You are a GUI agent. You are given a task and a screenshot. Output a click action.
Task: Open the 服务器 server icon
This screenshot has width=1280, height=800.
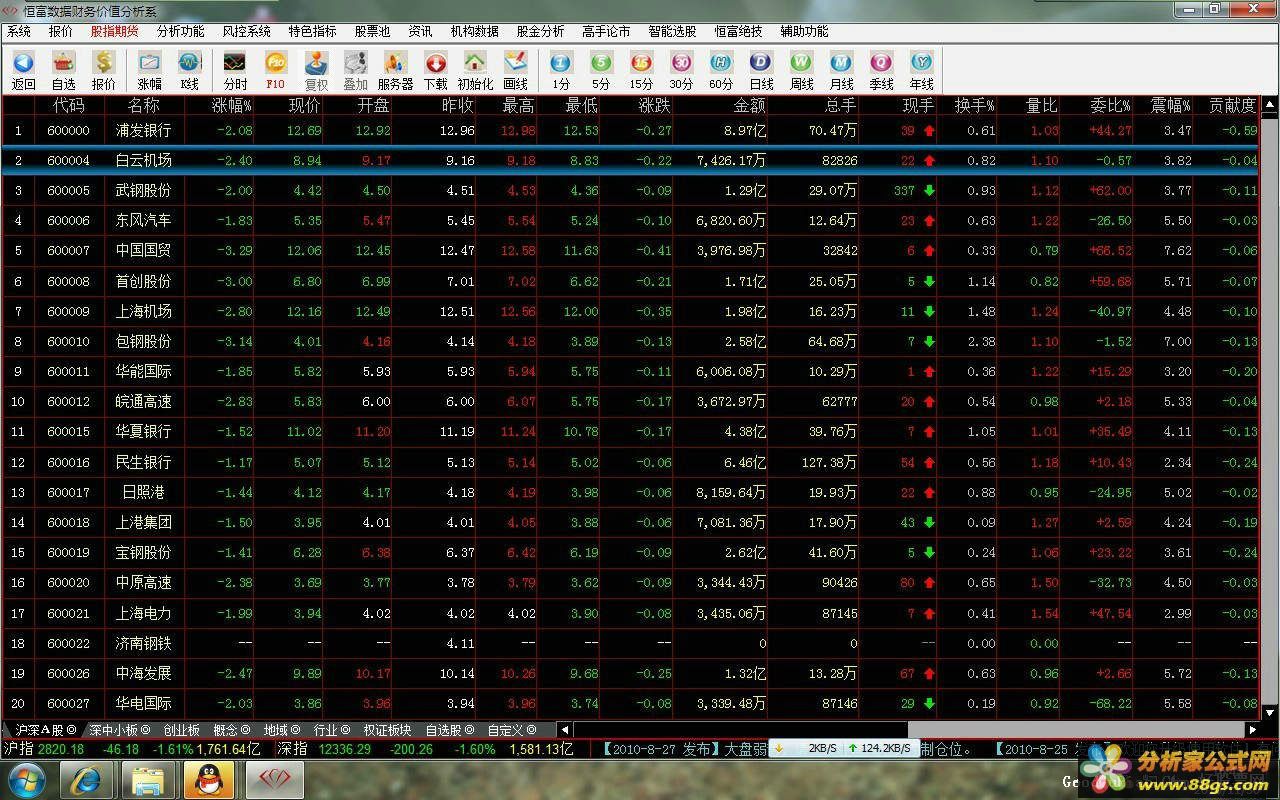[x=395, y=69]
